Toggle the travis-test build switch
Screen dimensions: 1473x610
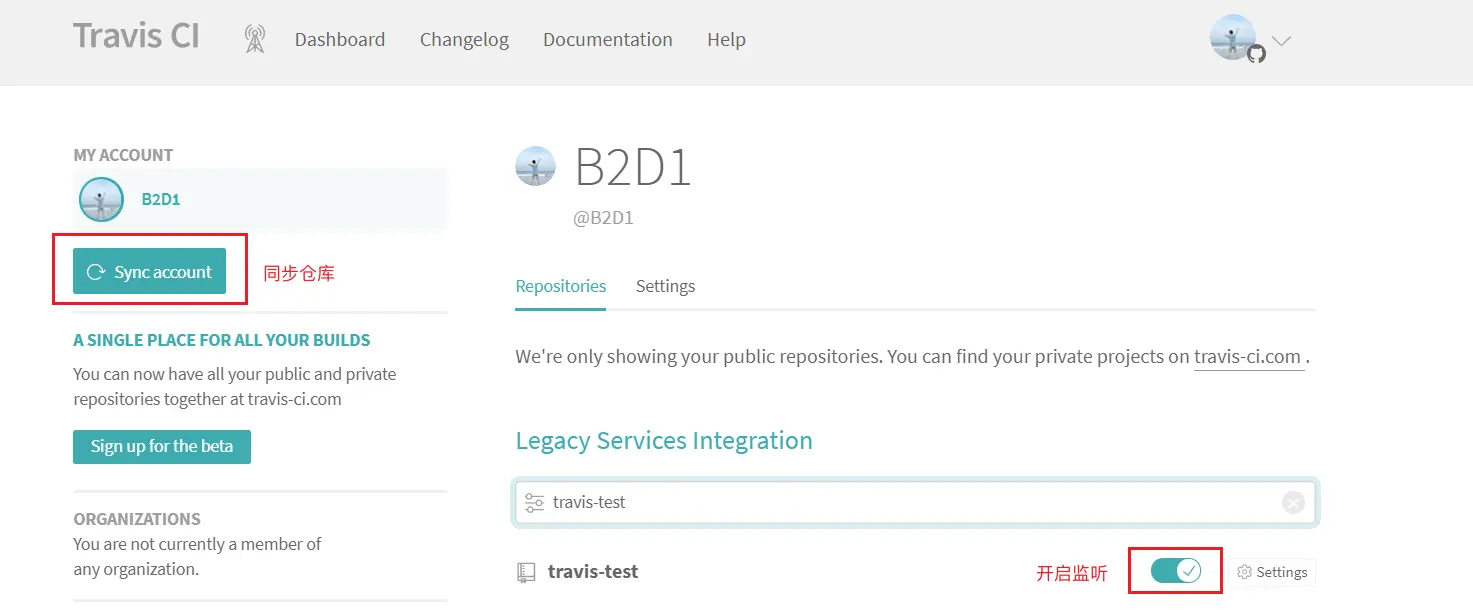click(x=1175, y=571)
